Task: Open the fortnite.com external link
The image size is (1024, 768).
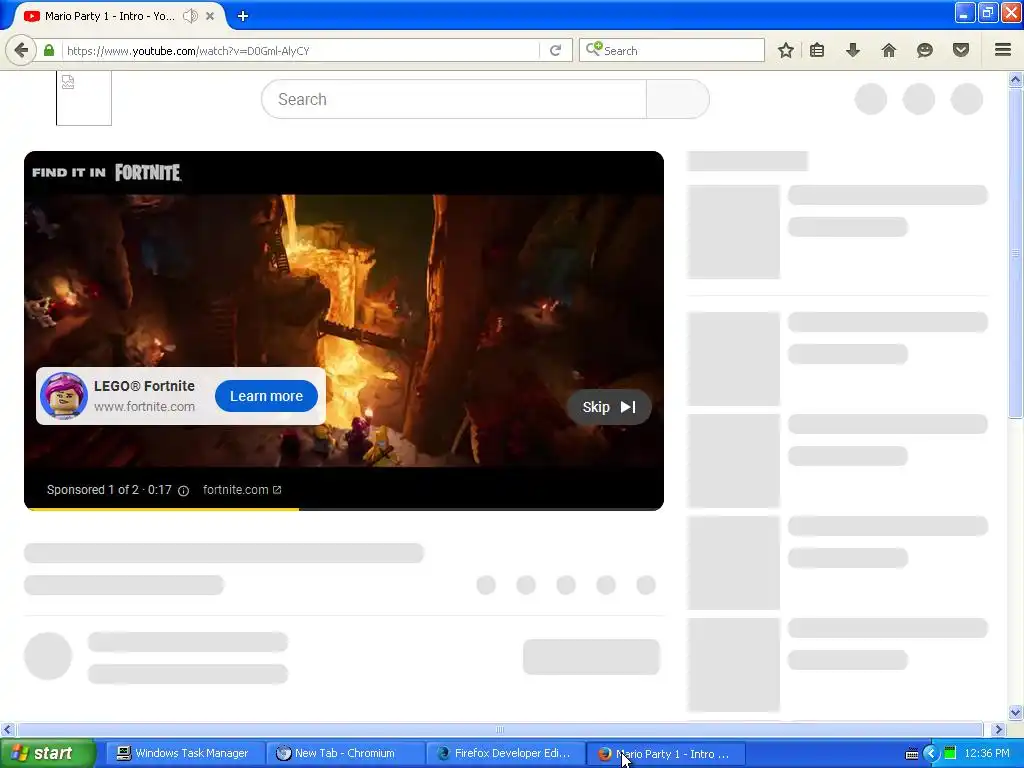Action: click(242, 490)
